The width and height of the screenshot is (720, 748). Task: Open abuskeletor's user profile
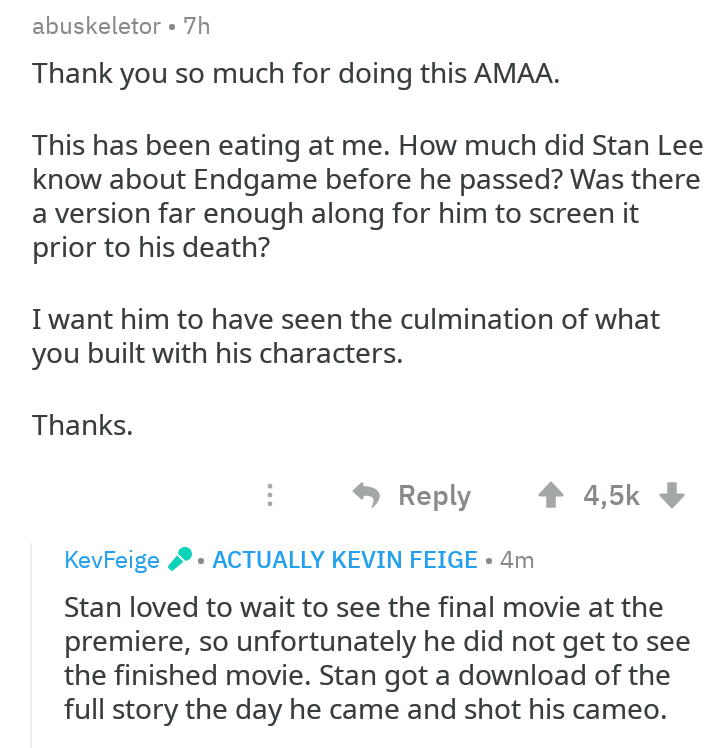click(x=96, y=27)
